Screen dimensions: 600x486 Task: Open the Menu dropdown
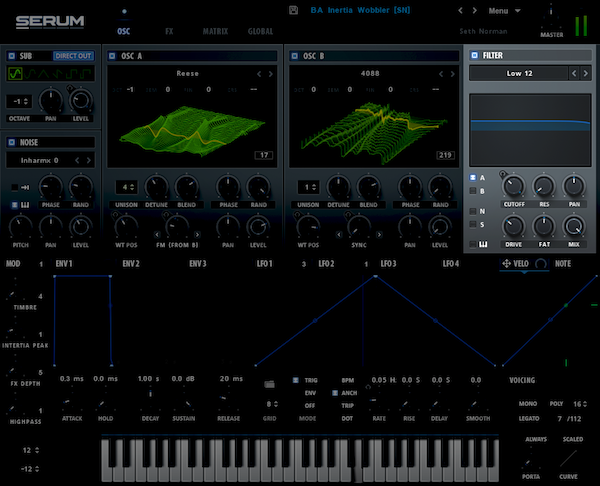point(504,11)
